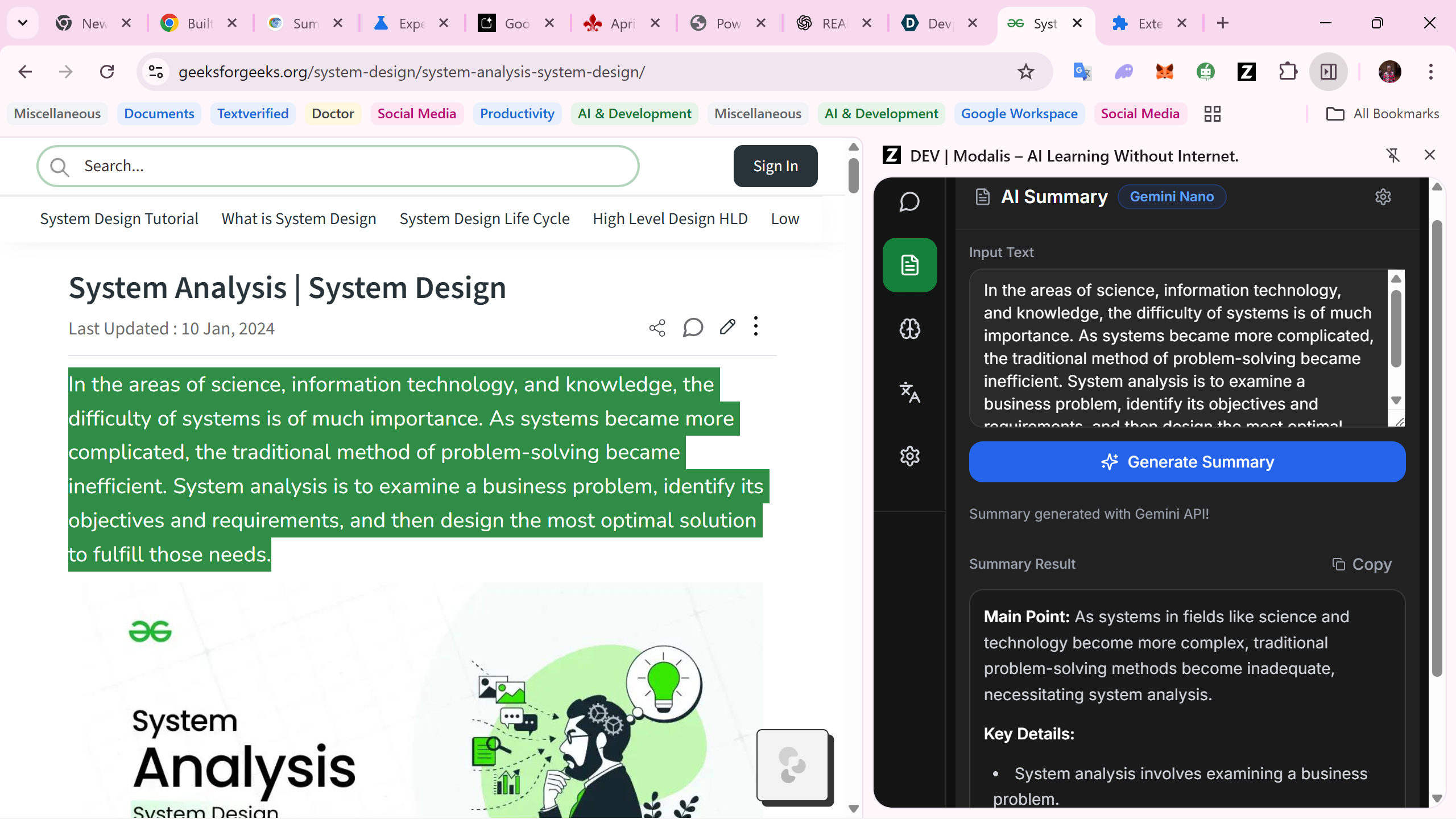Open article comments speech bubble icon
Image resolution: width=1456 pixels, height=819 pixels.
point(692,328)
